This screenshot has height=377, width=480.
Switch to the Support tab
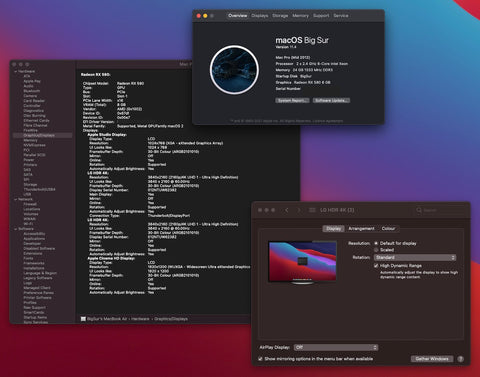(321, 16)
